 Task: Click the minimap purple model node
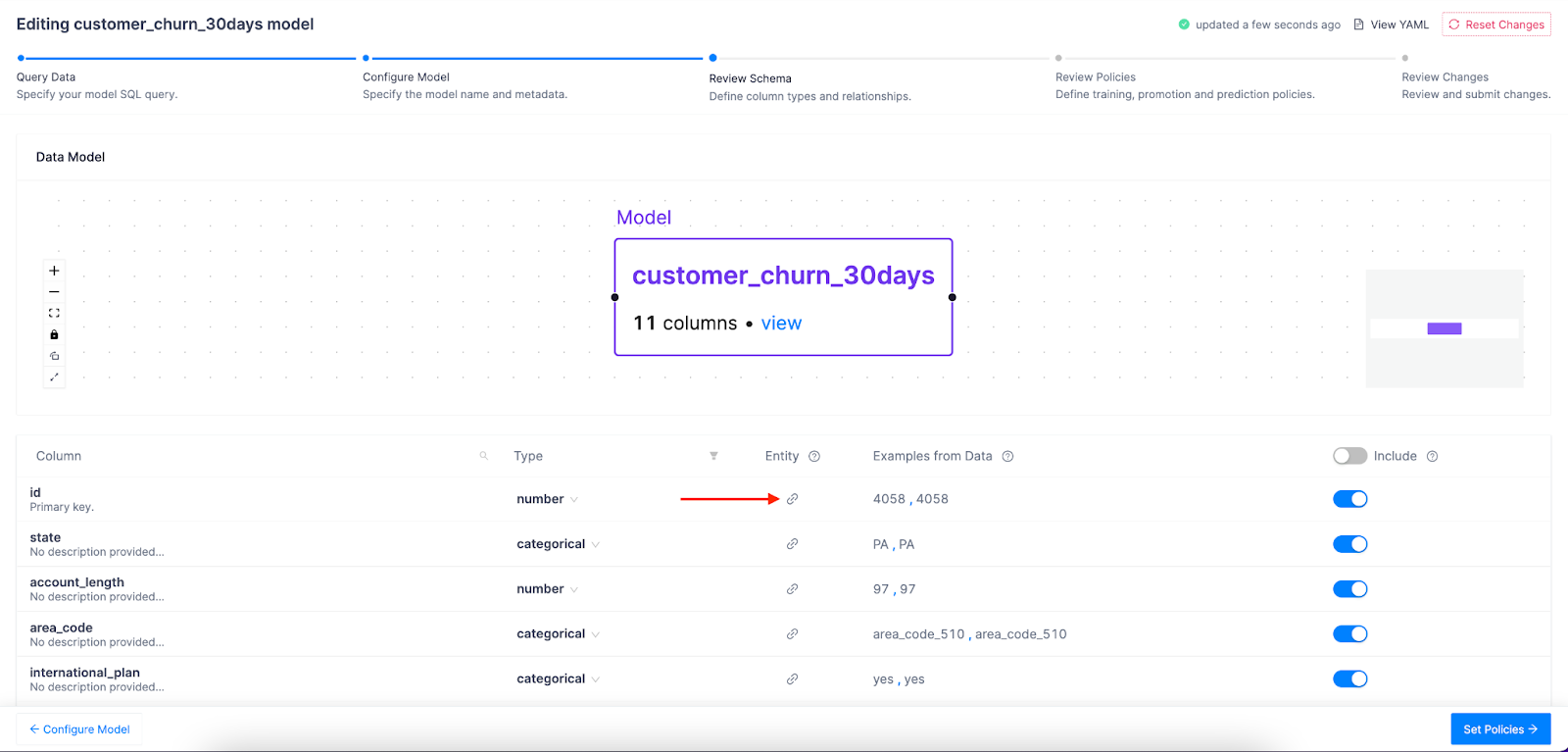[x=1444, y=328]
